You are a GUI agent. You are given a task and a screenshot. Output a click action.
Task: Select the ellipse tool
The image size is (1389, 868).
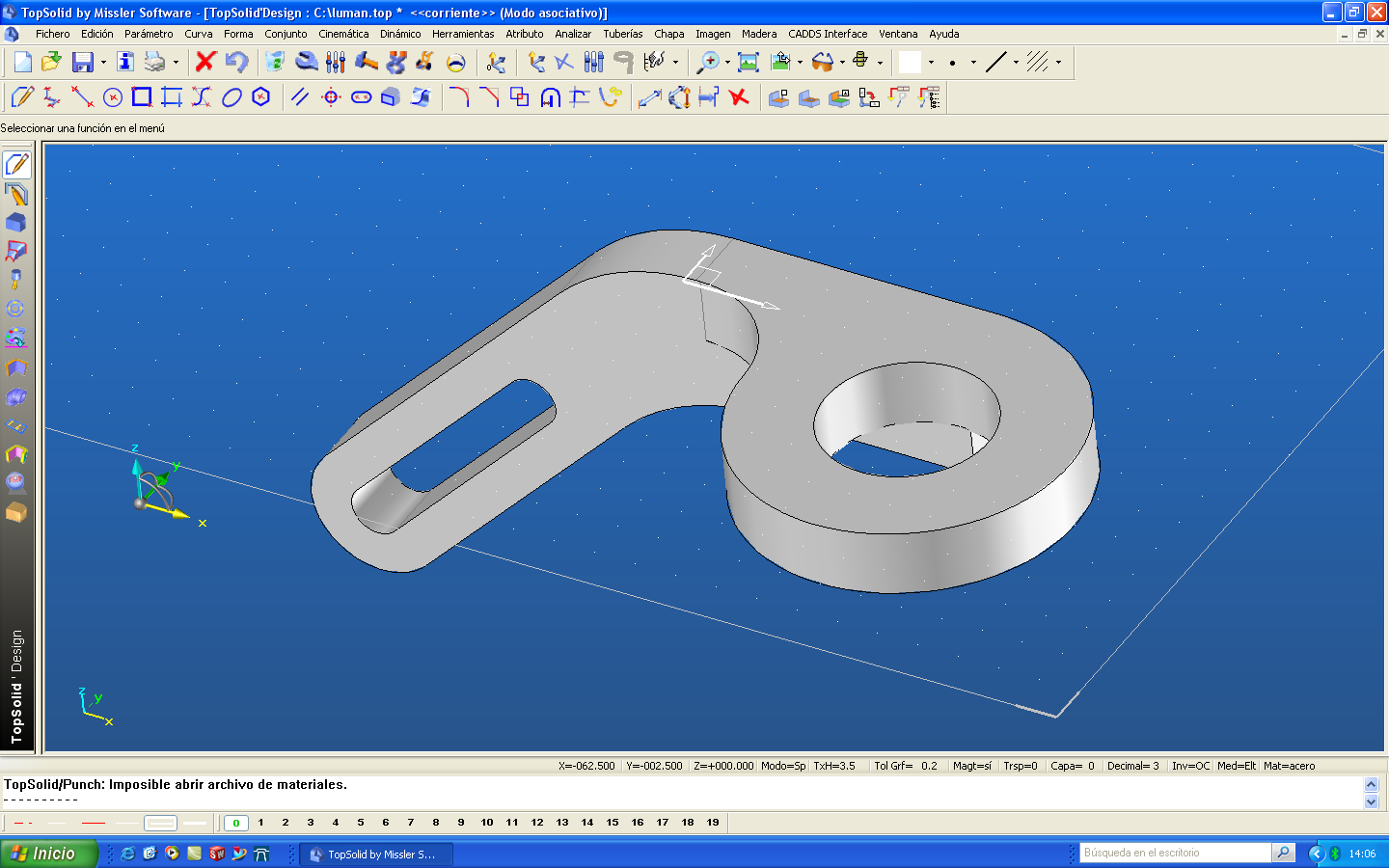231,97
